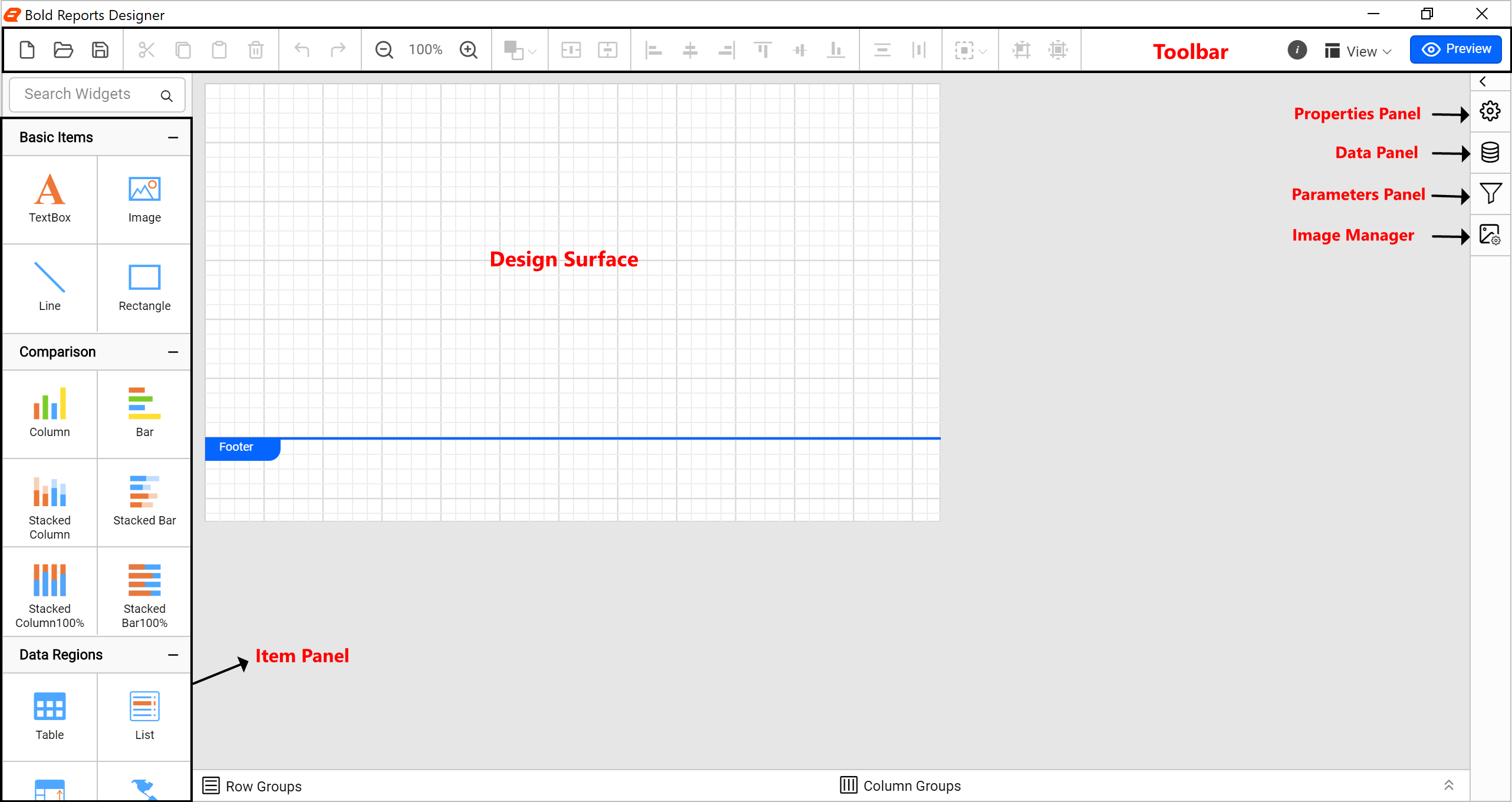Collapse the Data Regions section
This screenshot has width=1512, height=802.
coord(173,655)
